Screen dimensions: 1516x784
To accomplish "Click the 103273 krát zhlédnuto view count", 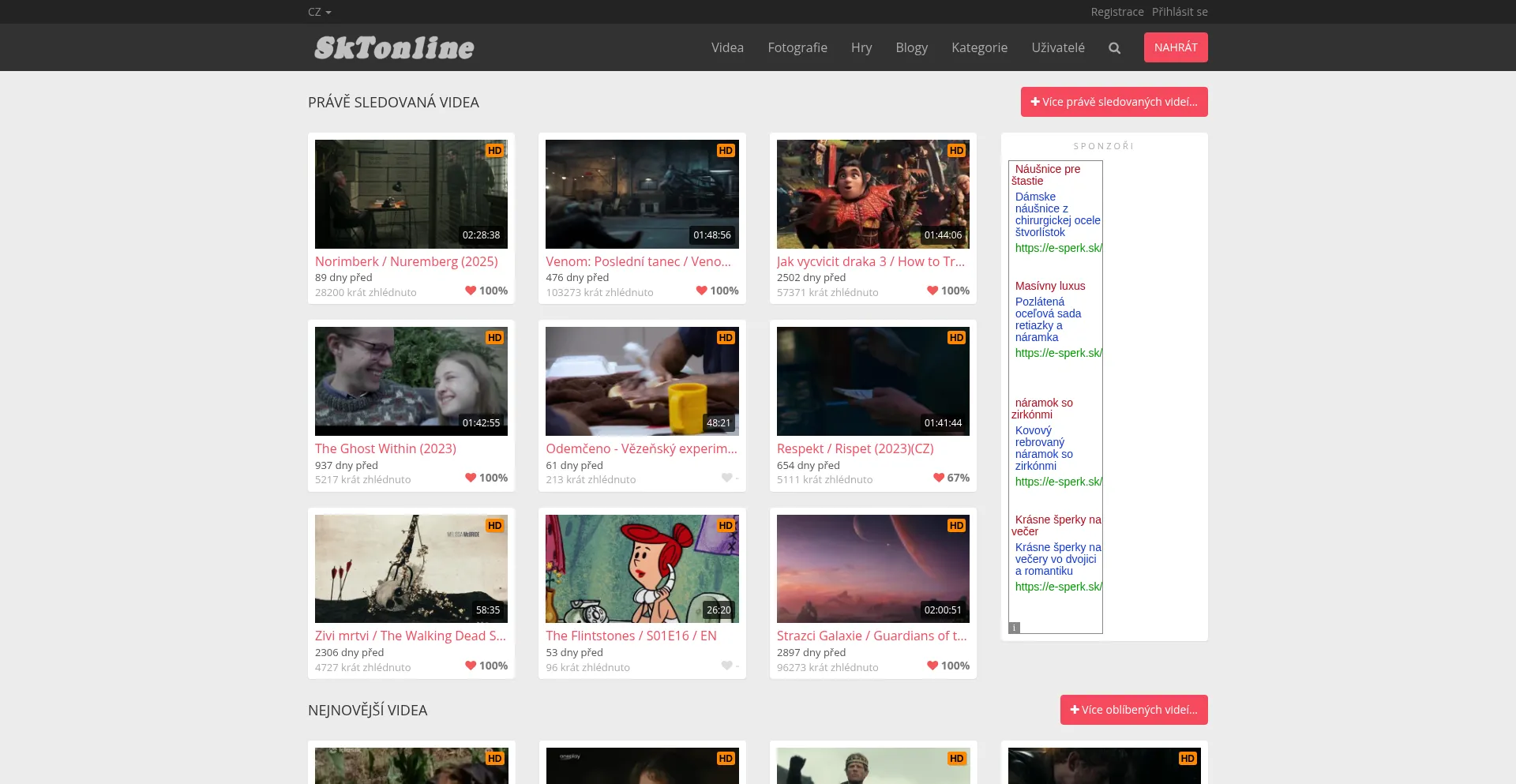I will 599,292.
